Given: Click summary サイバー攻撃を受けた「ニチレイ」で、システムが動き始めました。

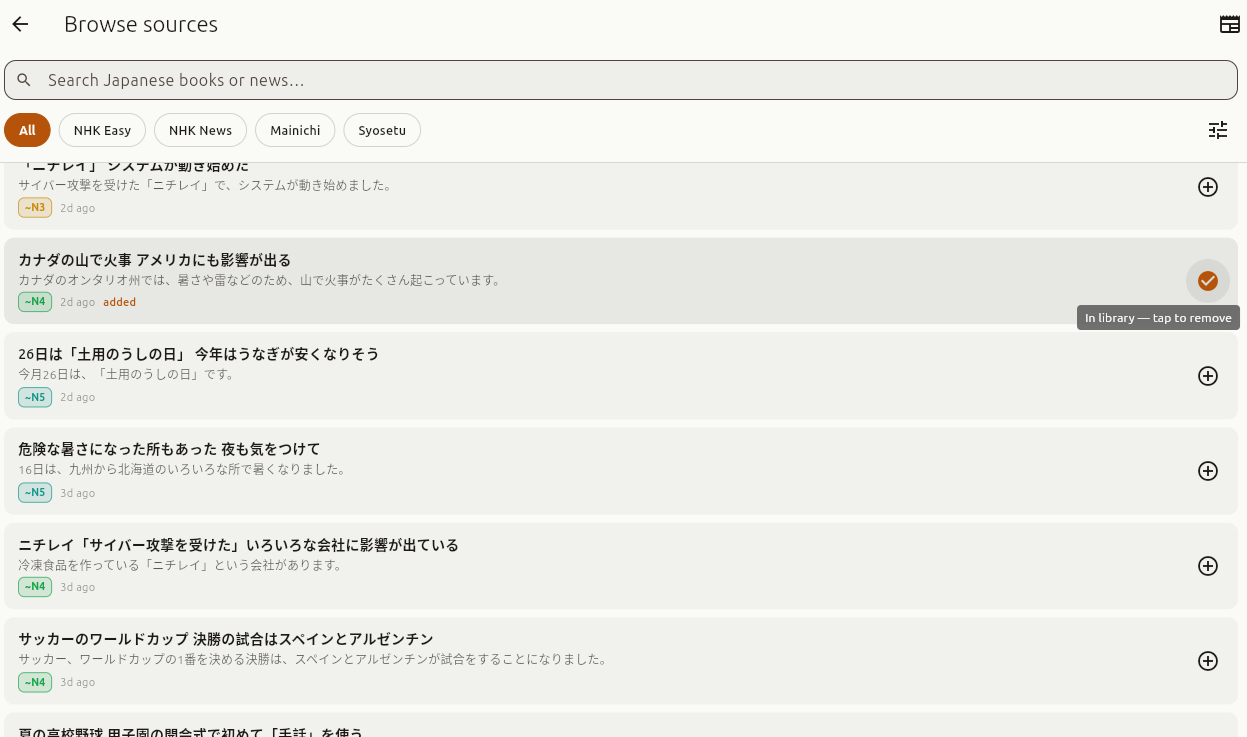Looking at the screenshot, I should tap(205, 185).
